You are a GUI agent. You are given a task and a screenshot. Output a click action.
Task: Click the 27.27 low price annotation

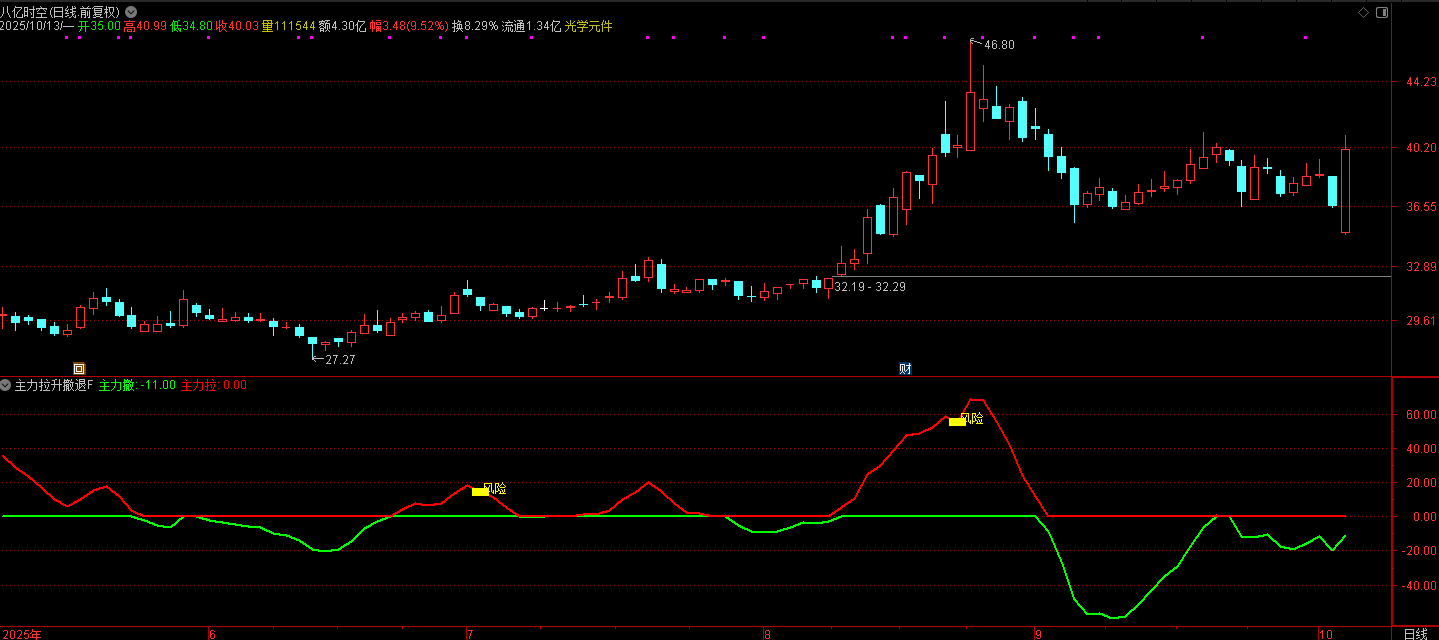[341, 359]
